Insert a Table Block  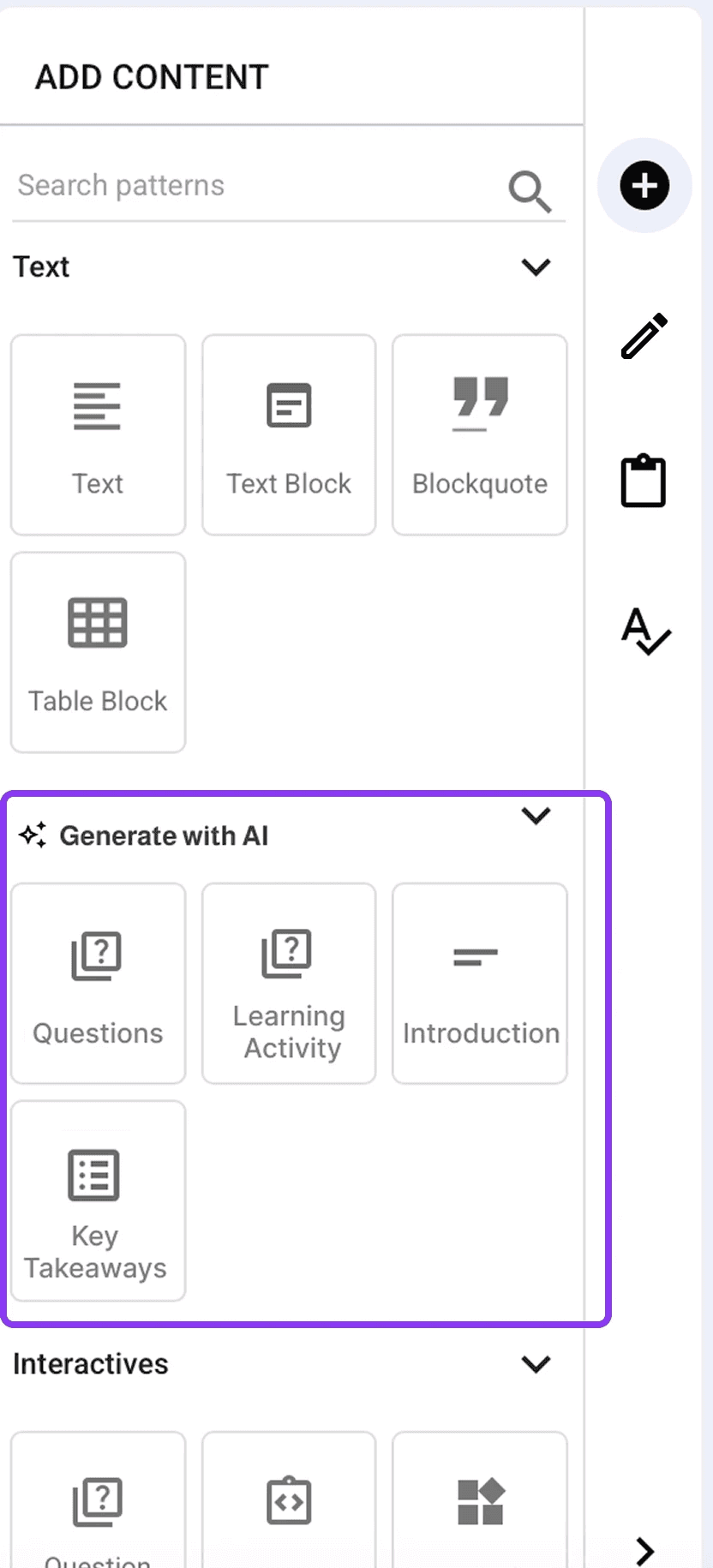coord(98,652)
